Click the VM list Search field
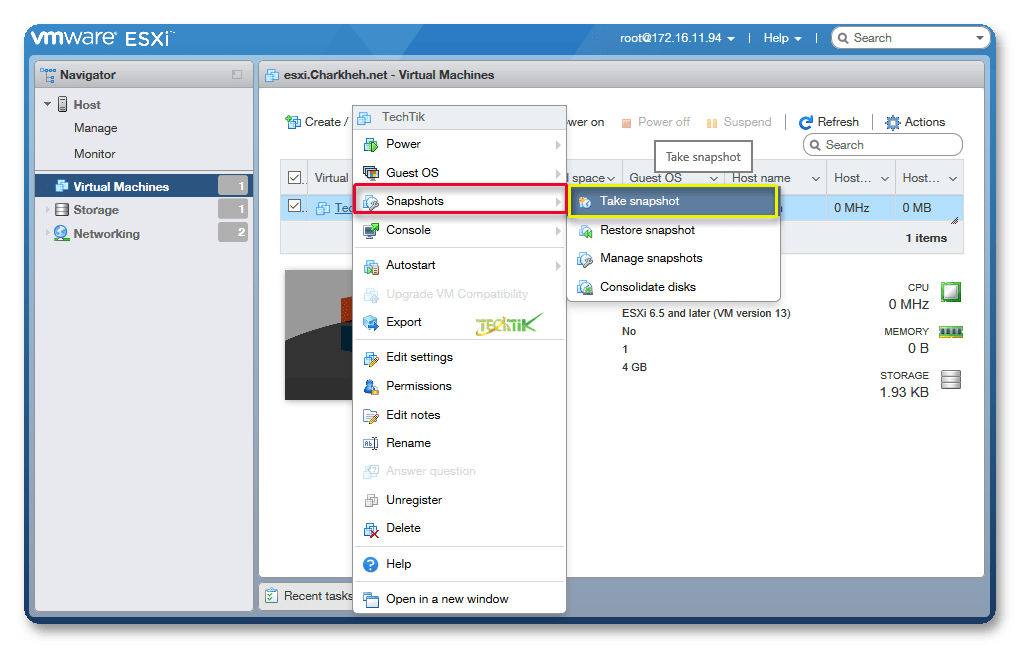This screenshot has width=1020, height=648. (883, 145)
